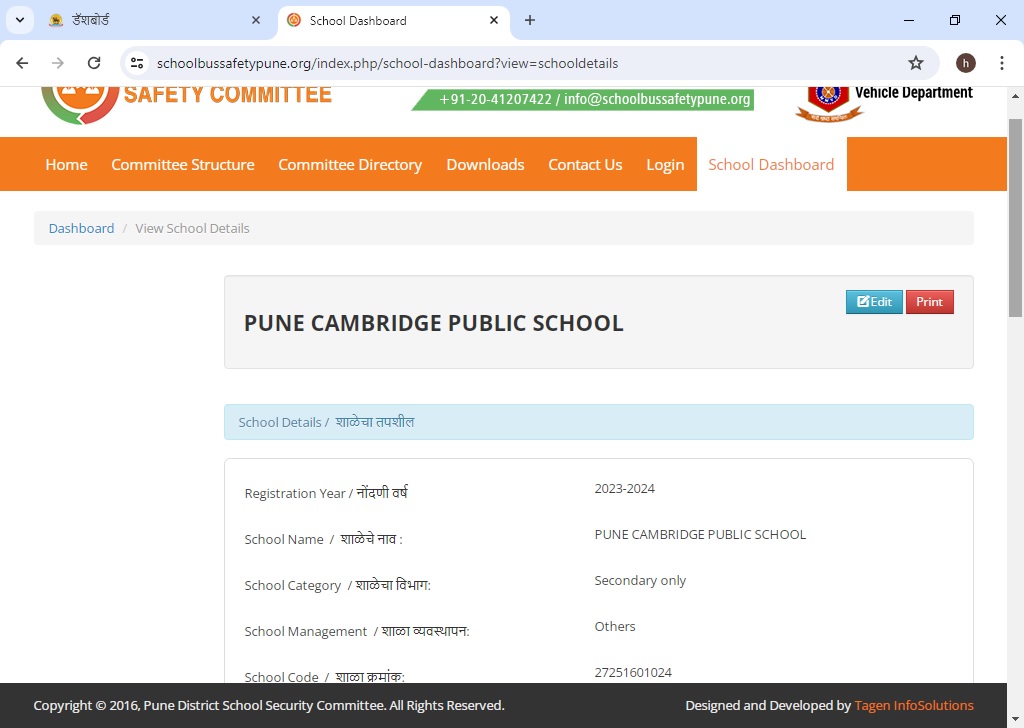Open the Tagen InfoSolutions footer link
Image resolution: width=1024 pixels, height=728 pixels.
coord(913,705)
